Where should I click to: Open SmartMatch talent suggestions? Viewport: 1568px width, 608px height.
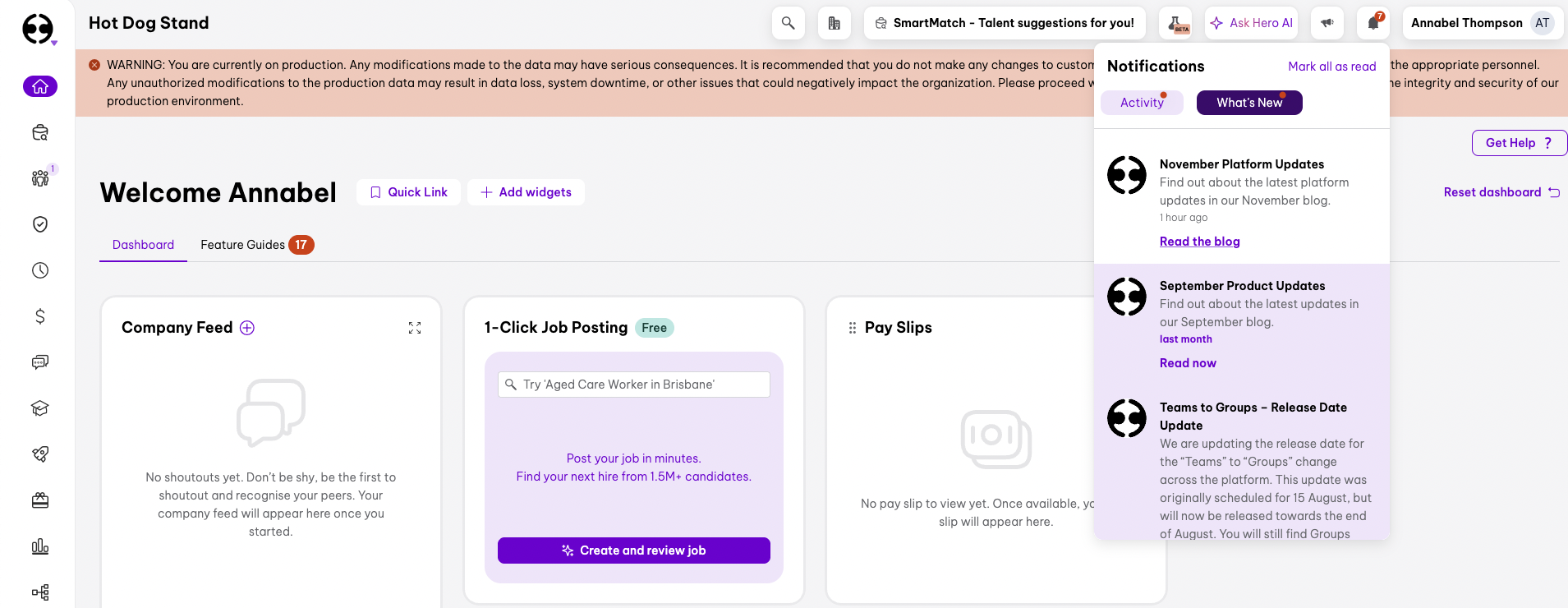pos(1005,23)
